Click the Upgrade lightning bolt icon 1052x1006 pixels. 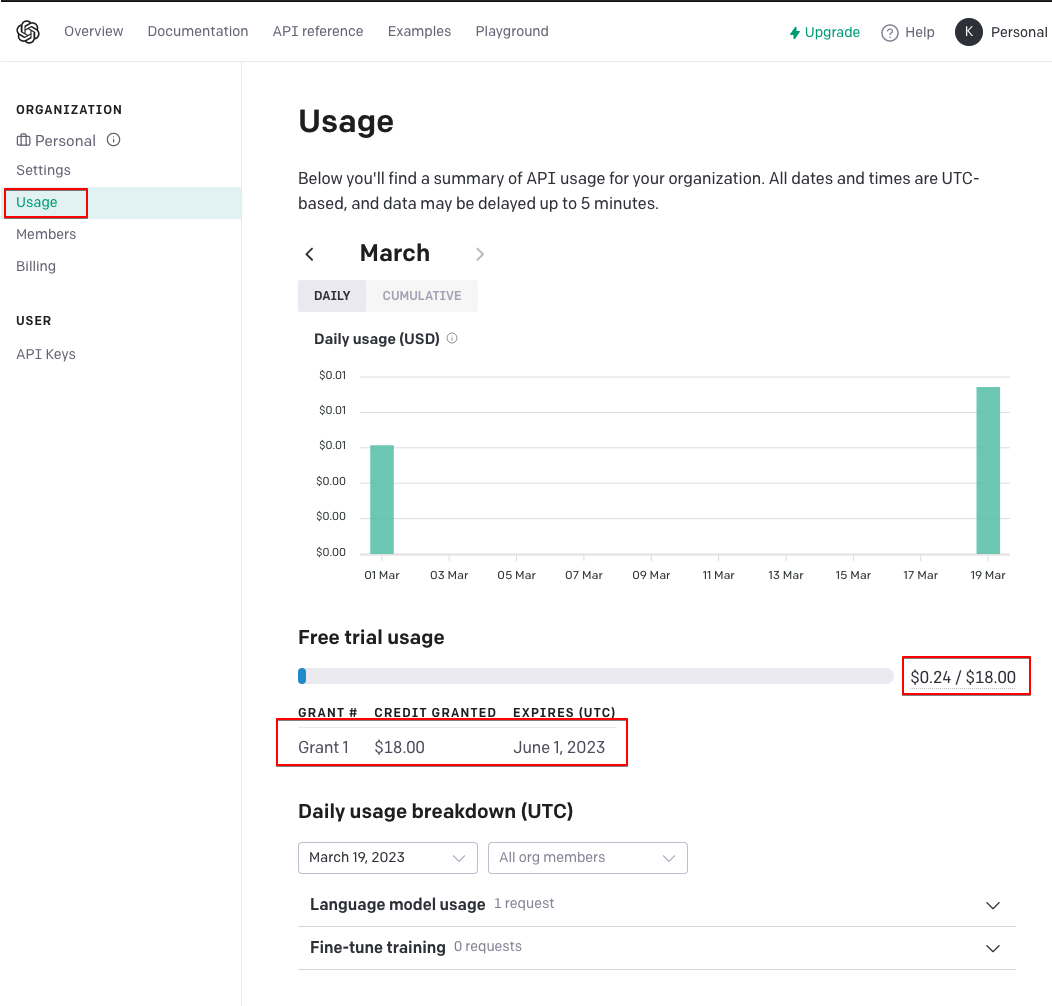coord(794,32)
